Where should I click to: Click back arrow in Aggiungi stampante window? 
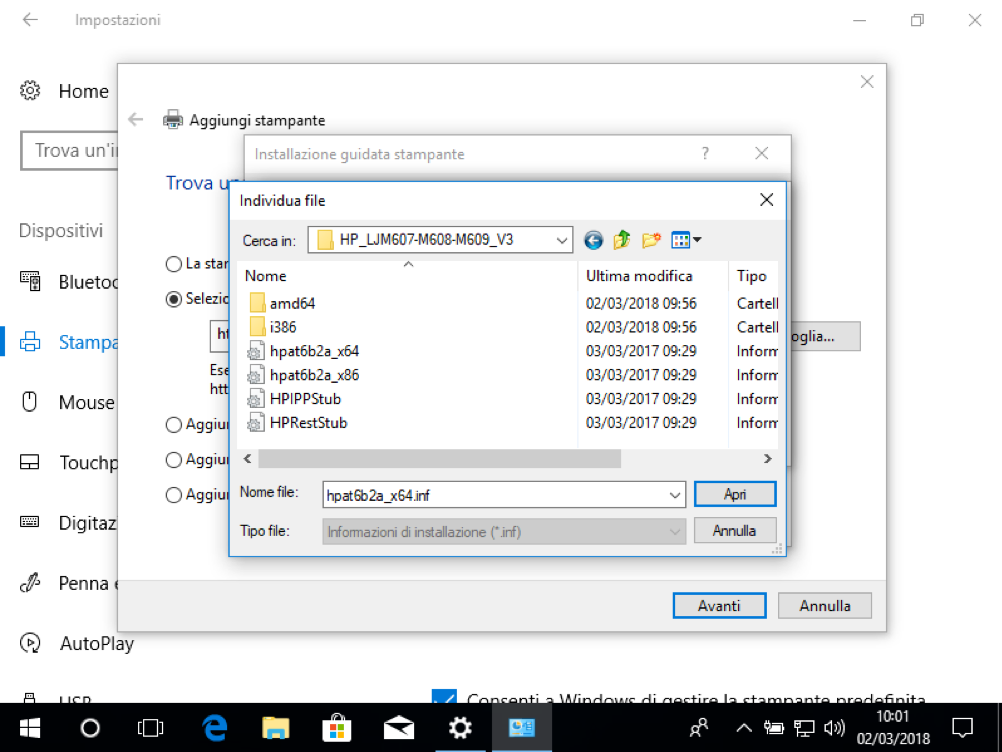(135, 119)
